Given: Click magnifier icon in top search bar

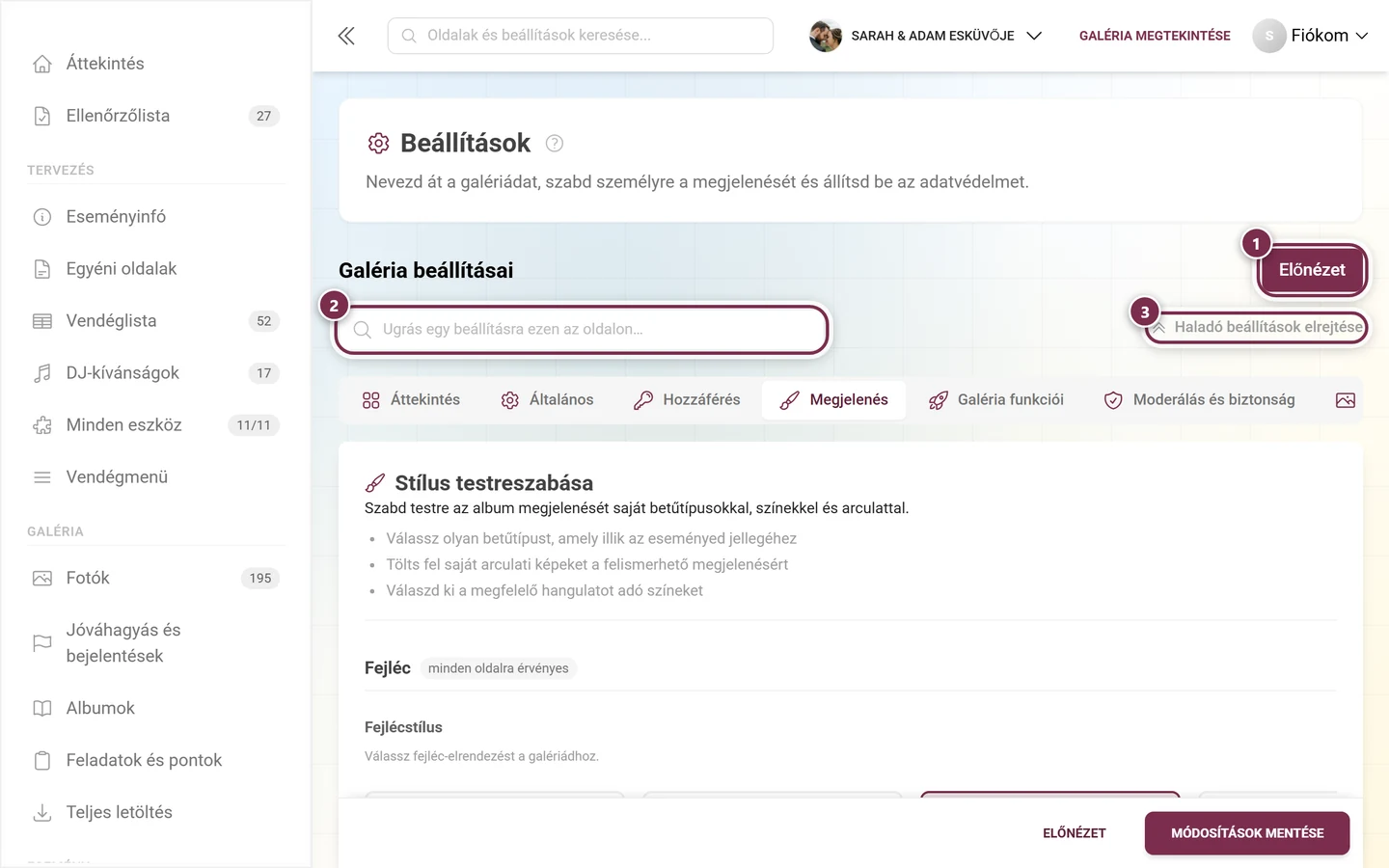Looking at the screenshot, I should (x=409, y=36).
